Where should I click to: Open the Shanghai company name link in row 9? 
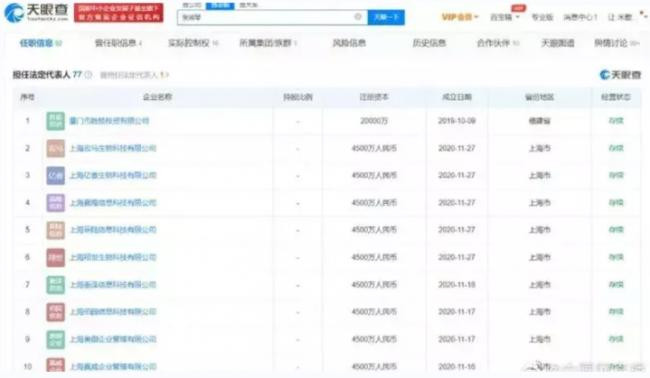coord(113,339)
